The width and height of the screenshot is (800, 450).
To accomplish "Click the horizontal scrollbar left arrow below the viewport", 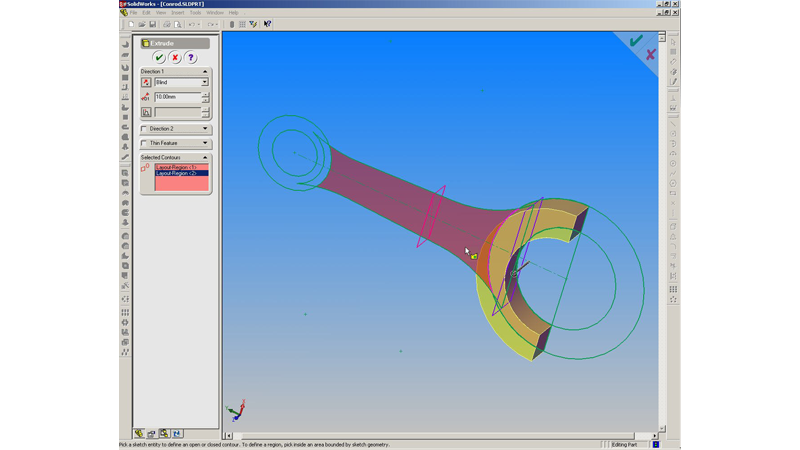I will (x=228, y=436).
